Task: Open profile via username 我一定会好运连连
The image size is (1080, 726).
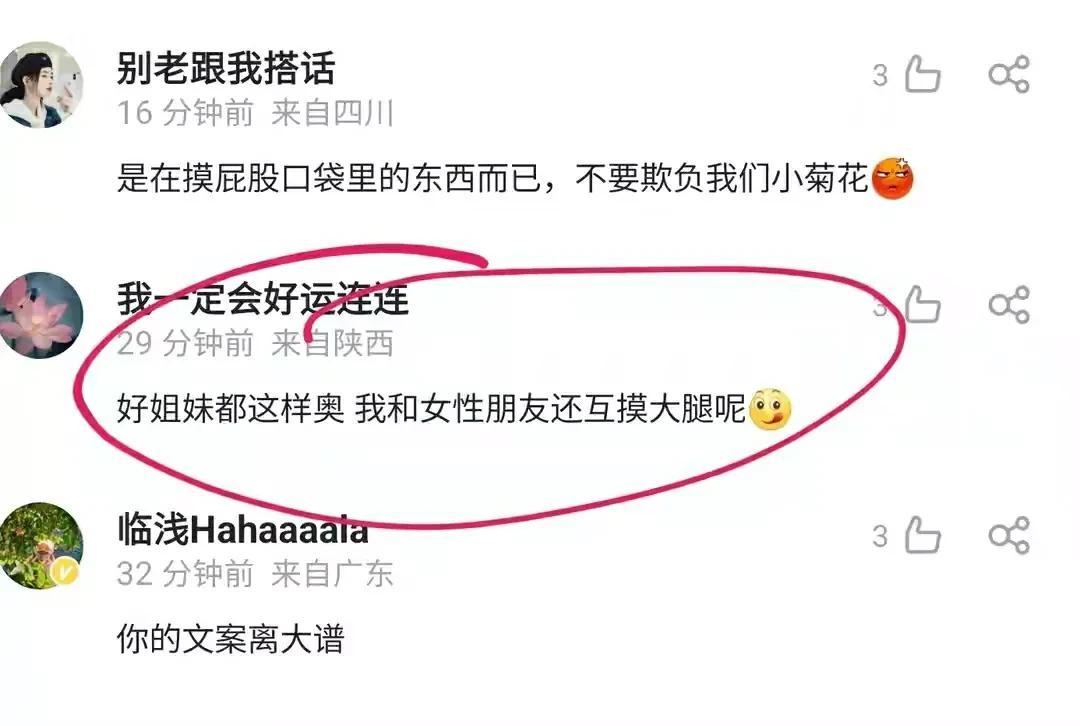Action: (x=262, y=299)
